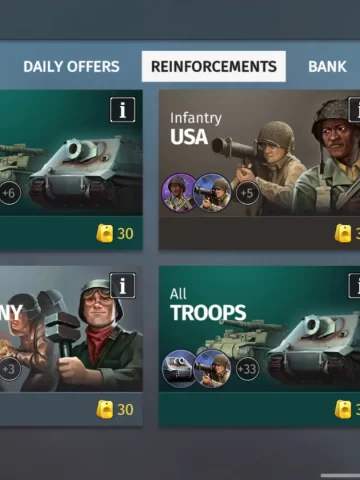The width and height of the screenshot is (360, 480).
Task: Open the Bank tab
Action: click(327, 66)
